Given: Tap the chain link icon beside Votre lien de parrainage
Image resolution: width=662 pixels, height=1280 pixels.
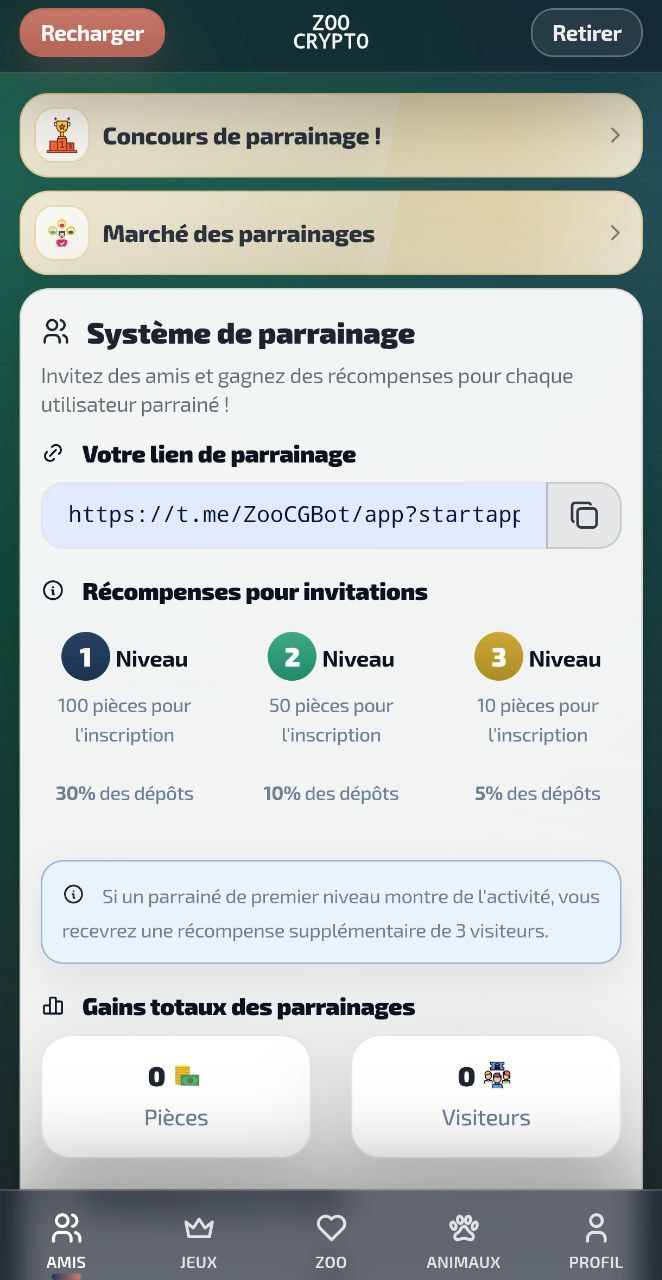Looking at the screenshot, I should point(53,454).
